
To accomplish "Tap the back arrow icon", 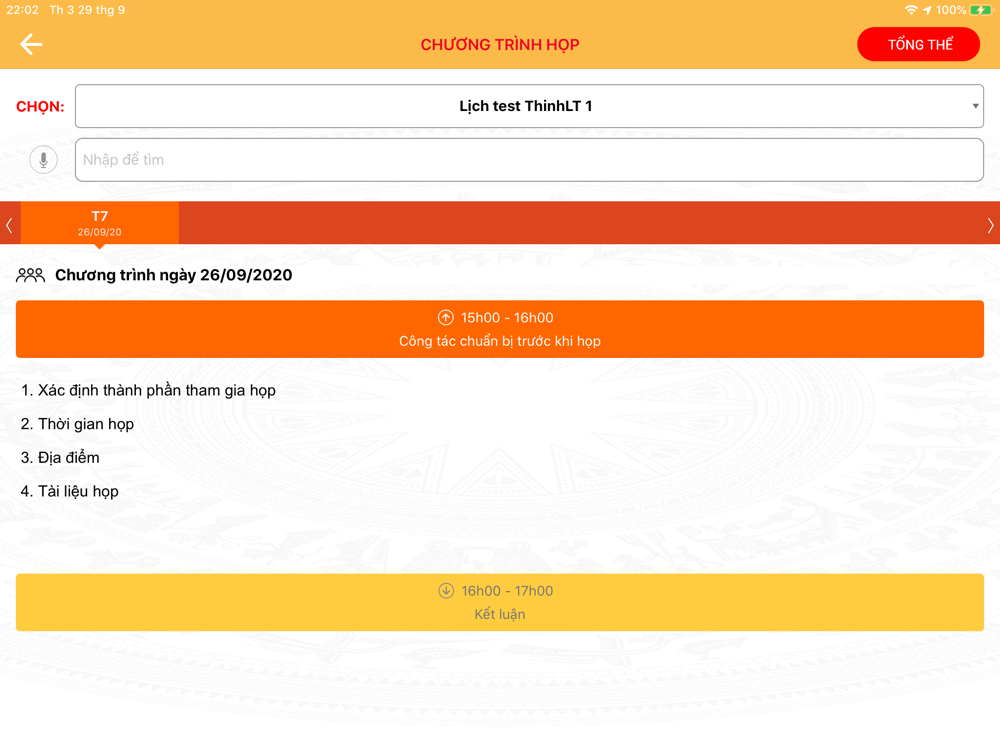I will [x=31, y=44].
